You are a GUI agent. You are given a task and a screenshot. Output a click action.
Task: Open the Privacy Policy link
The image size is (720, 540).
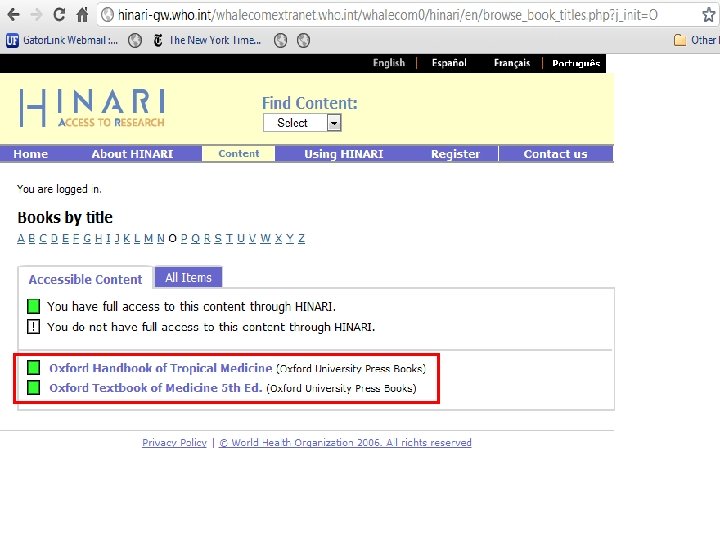click(174, 443)
